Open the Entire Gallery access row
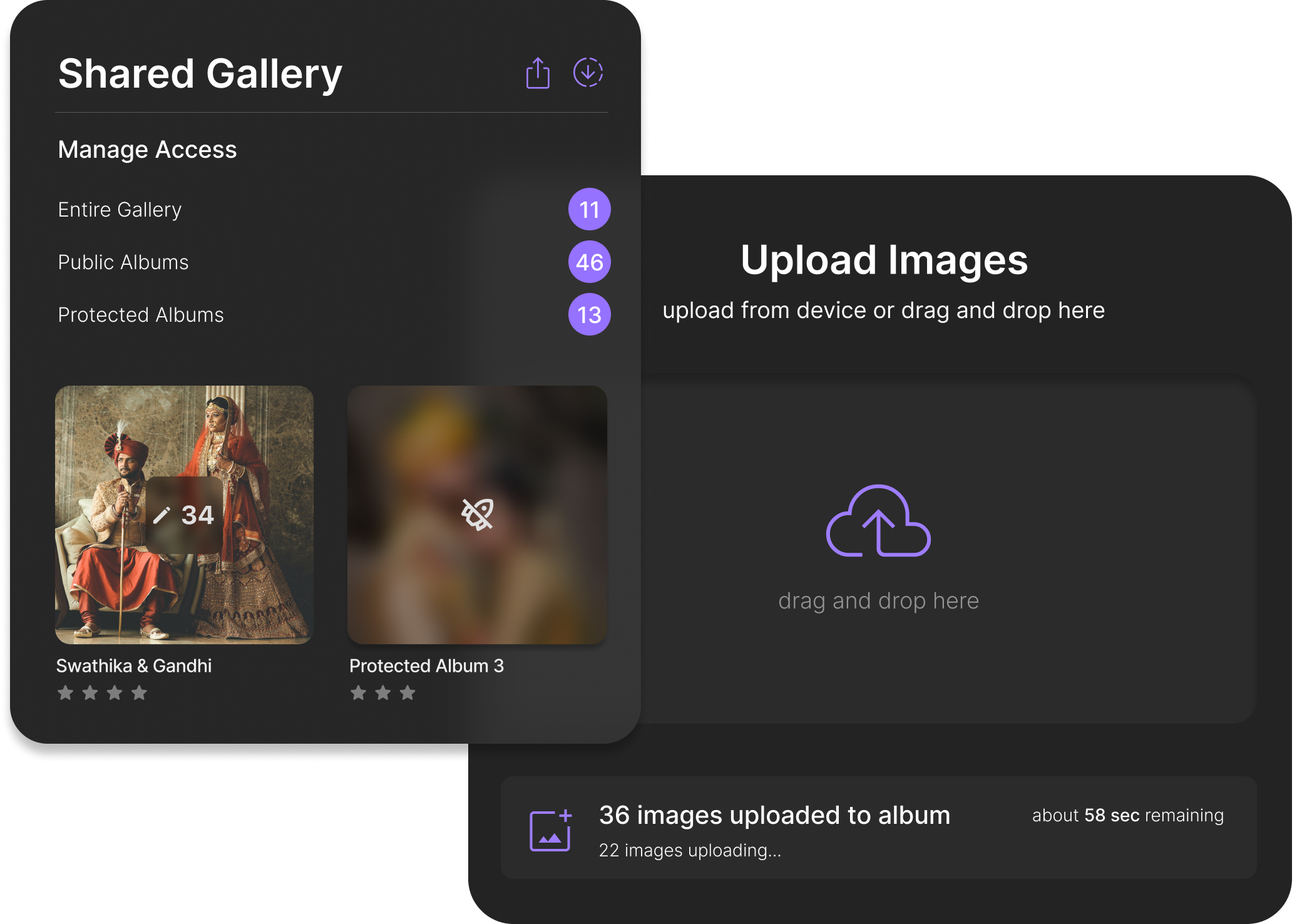1297x924 pixels. point(334,209)
